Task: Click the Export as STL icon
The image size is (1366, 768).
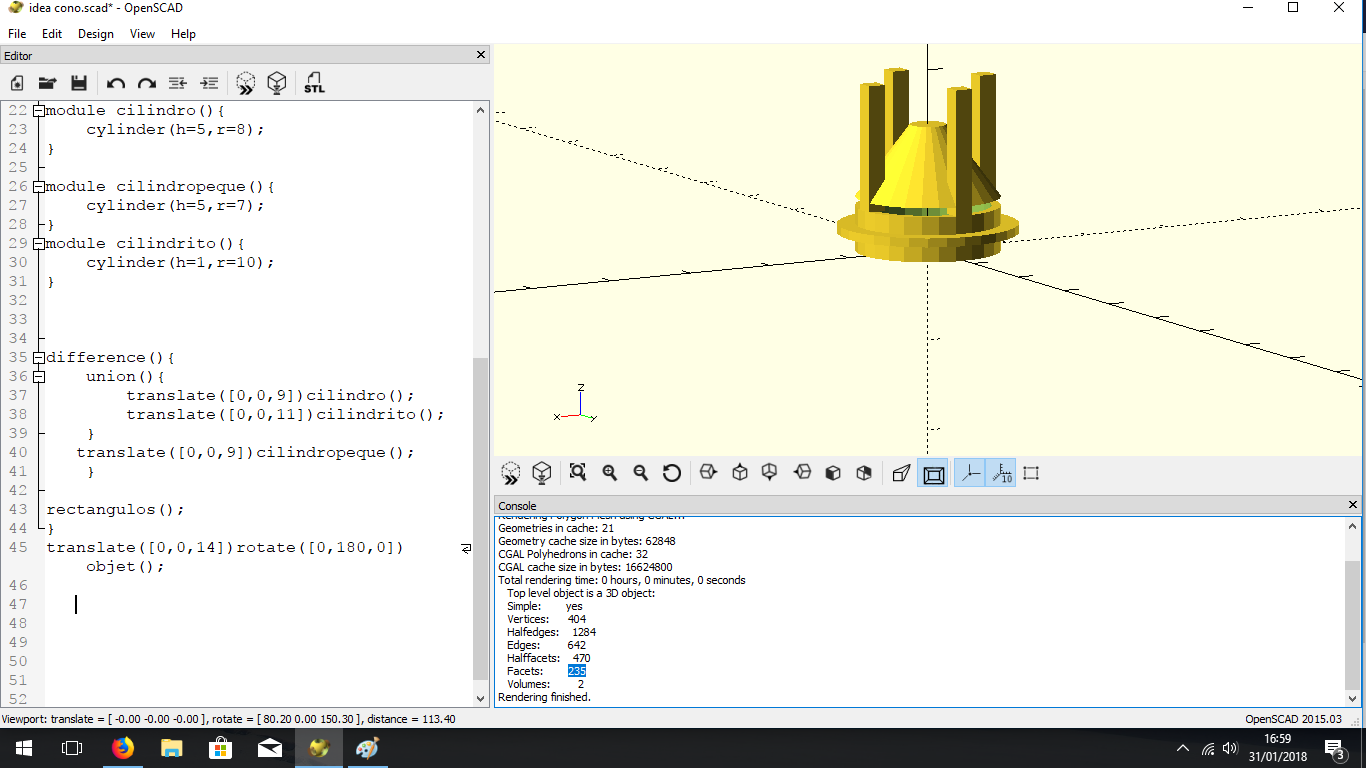Action: 314,83
